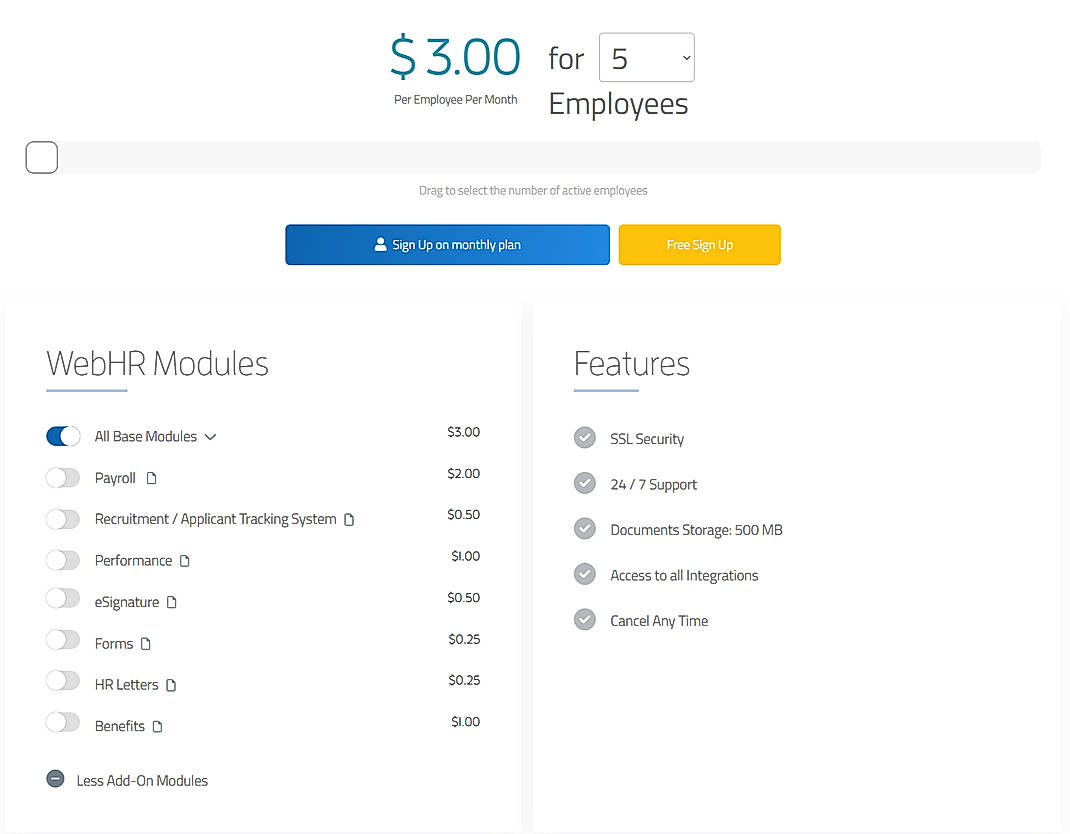Click the Payroll module label

coord(115,478)
